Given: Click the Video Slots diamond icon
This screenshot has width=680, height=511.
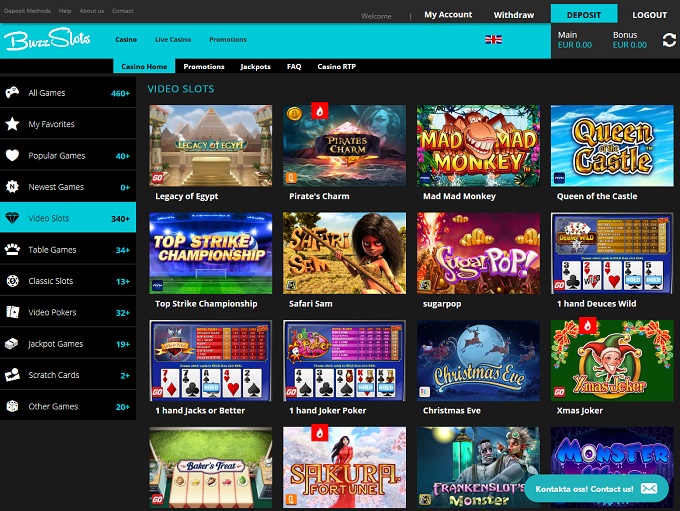Looking at the screenshot, I should [x=12, y=218].
